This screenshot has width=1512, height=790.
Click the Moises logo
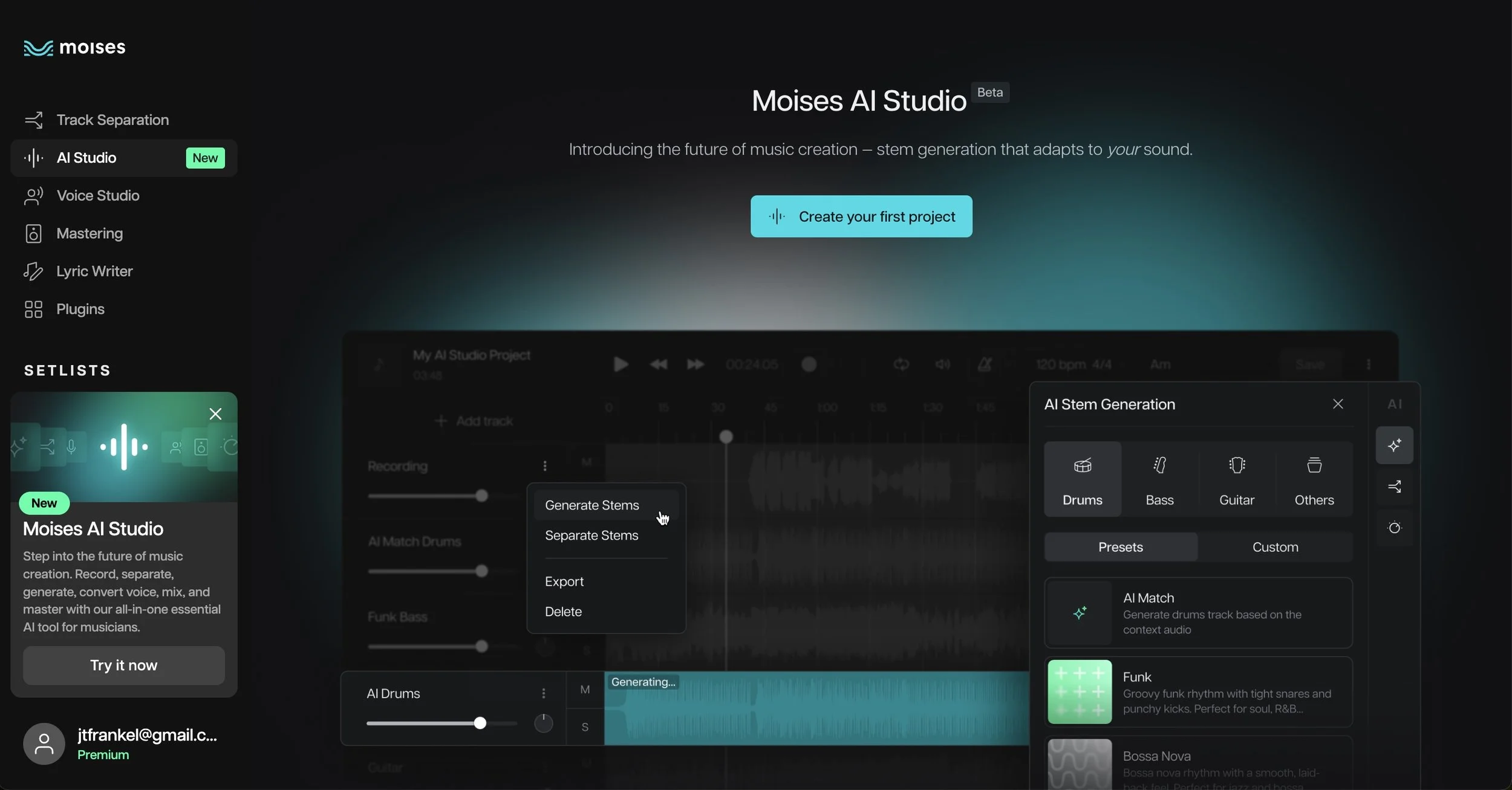point(74,47)
